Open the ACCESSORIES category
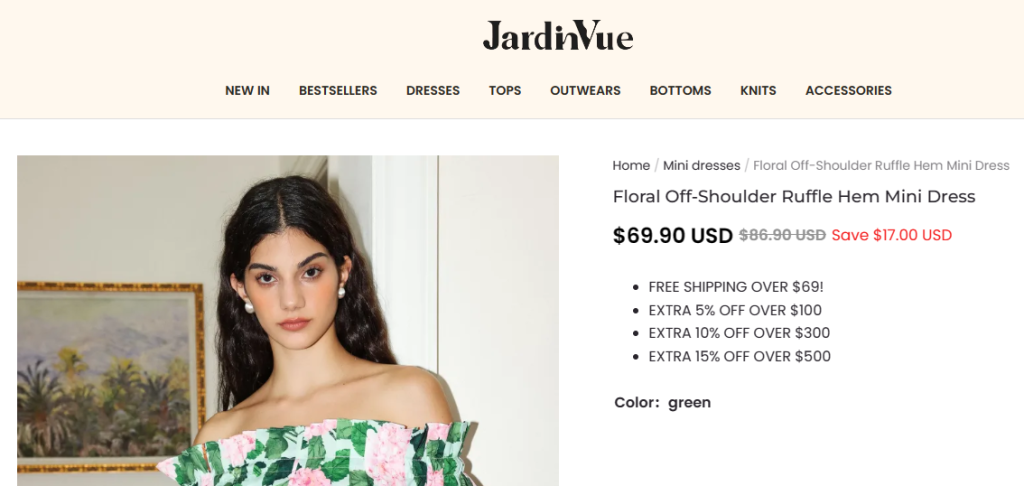 (x=848, y=91)
